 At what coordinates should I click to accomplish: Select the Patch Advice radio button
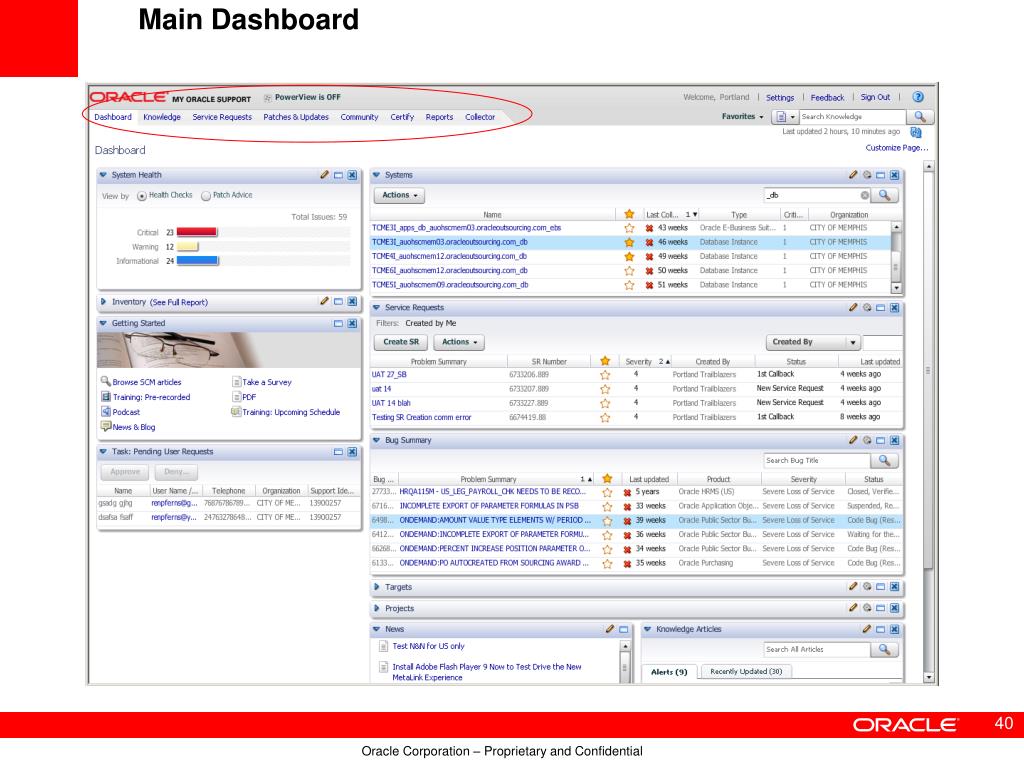click(x=206, y=196)
